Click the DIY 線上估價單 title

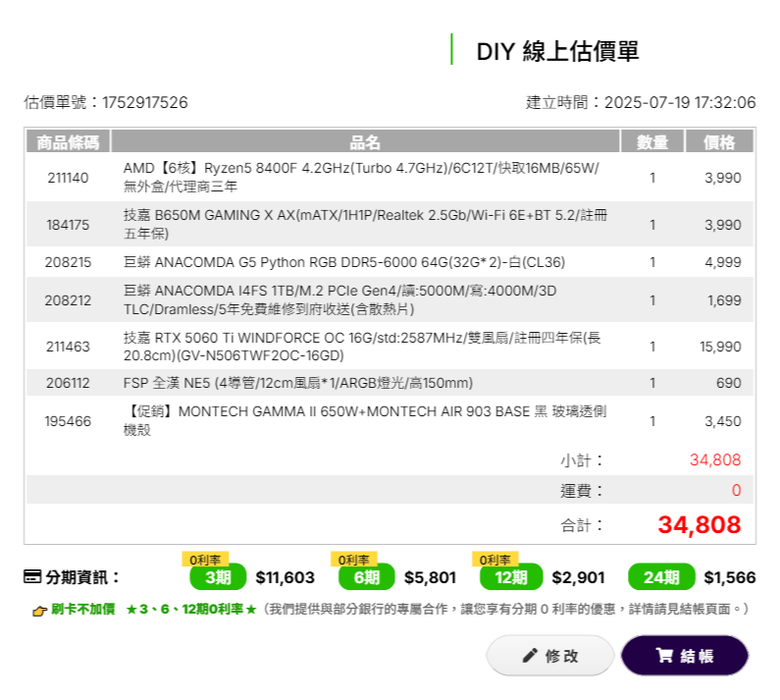click(x=558, y=51)
